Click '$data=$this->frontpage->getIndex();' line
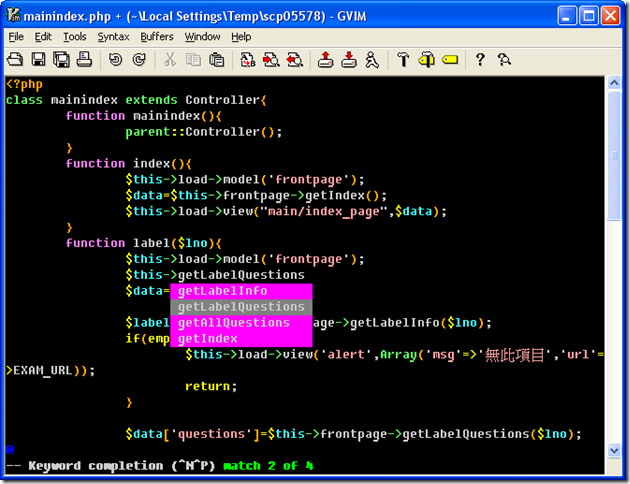This screenshot has height=484, width=630. pos(256,196)
